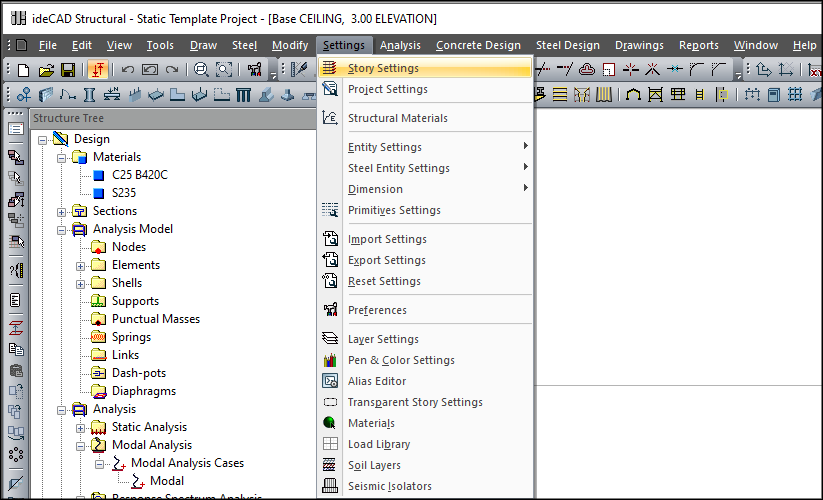Click the Open folder toolbar icon
The height and width of the screenshot is (500, 823).
tap(46, 69)
